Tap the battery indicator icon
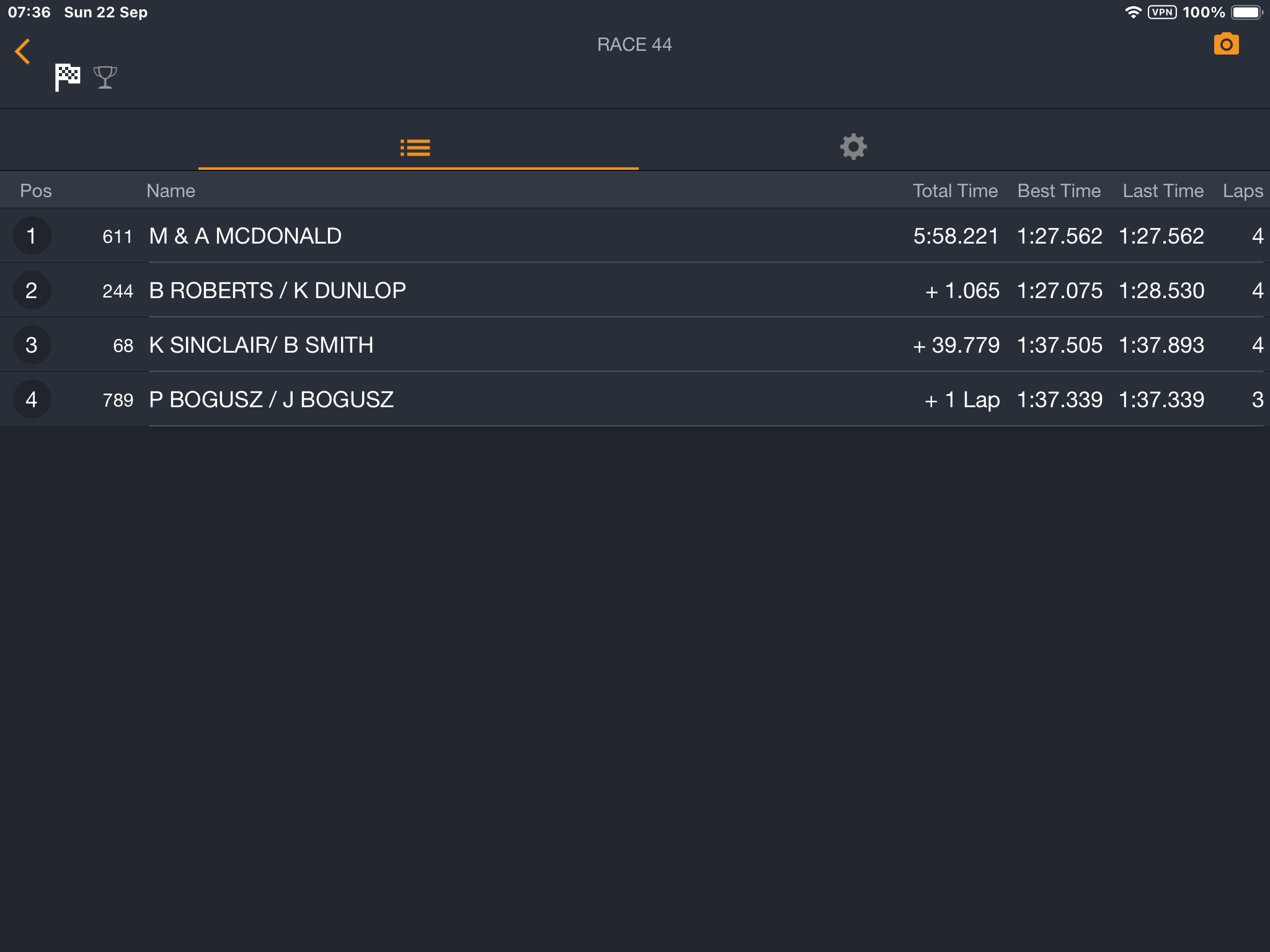1270x952 pixels. point(1247,12)
